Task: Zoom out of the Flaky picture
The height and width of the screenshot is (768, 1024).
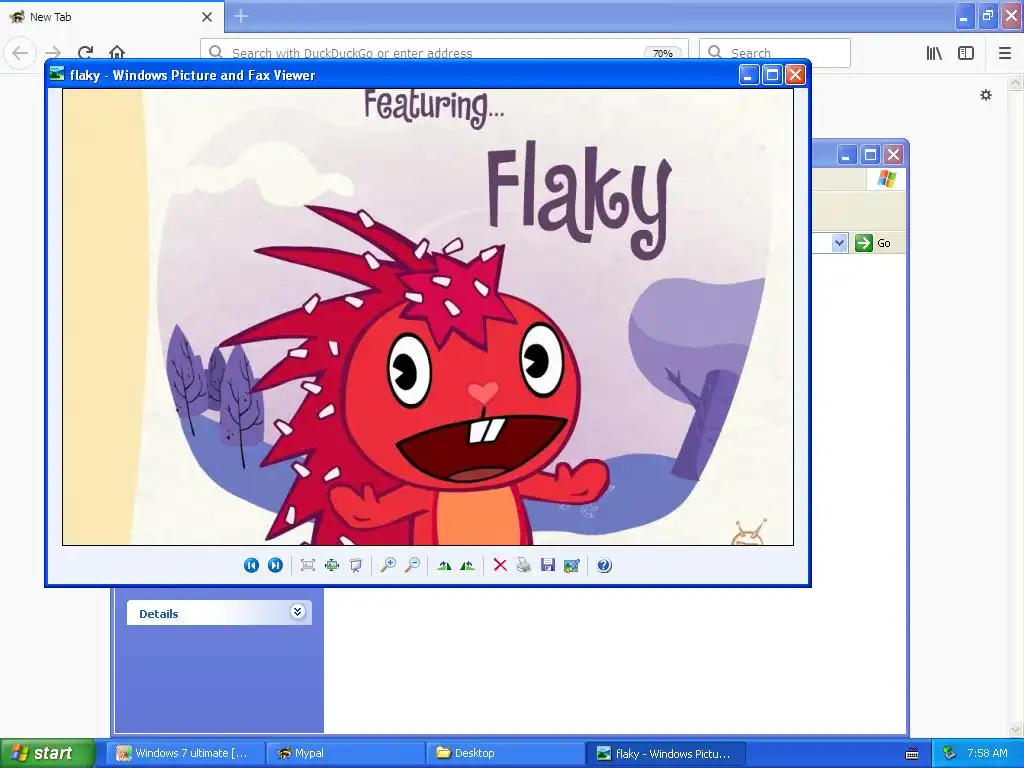Action: pos(412,566)
